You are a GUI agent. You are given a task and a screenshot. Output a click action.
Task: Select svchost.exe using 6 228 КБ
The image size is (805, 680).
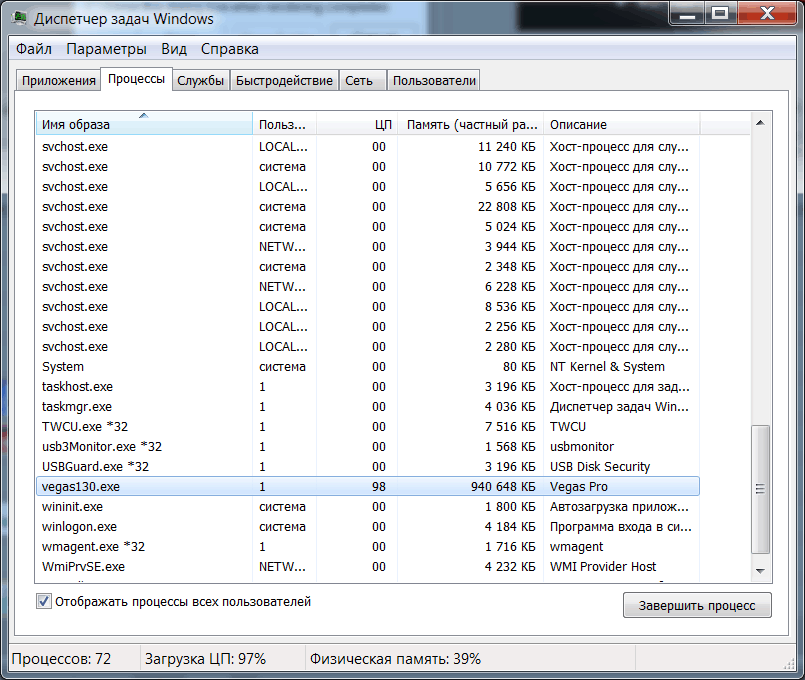(368, 286)
